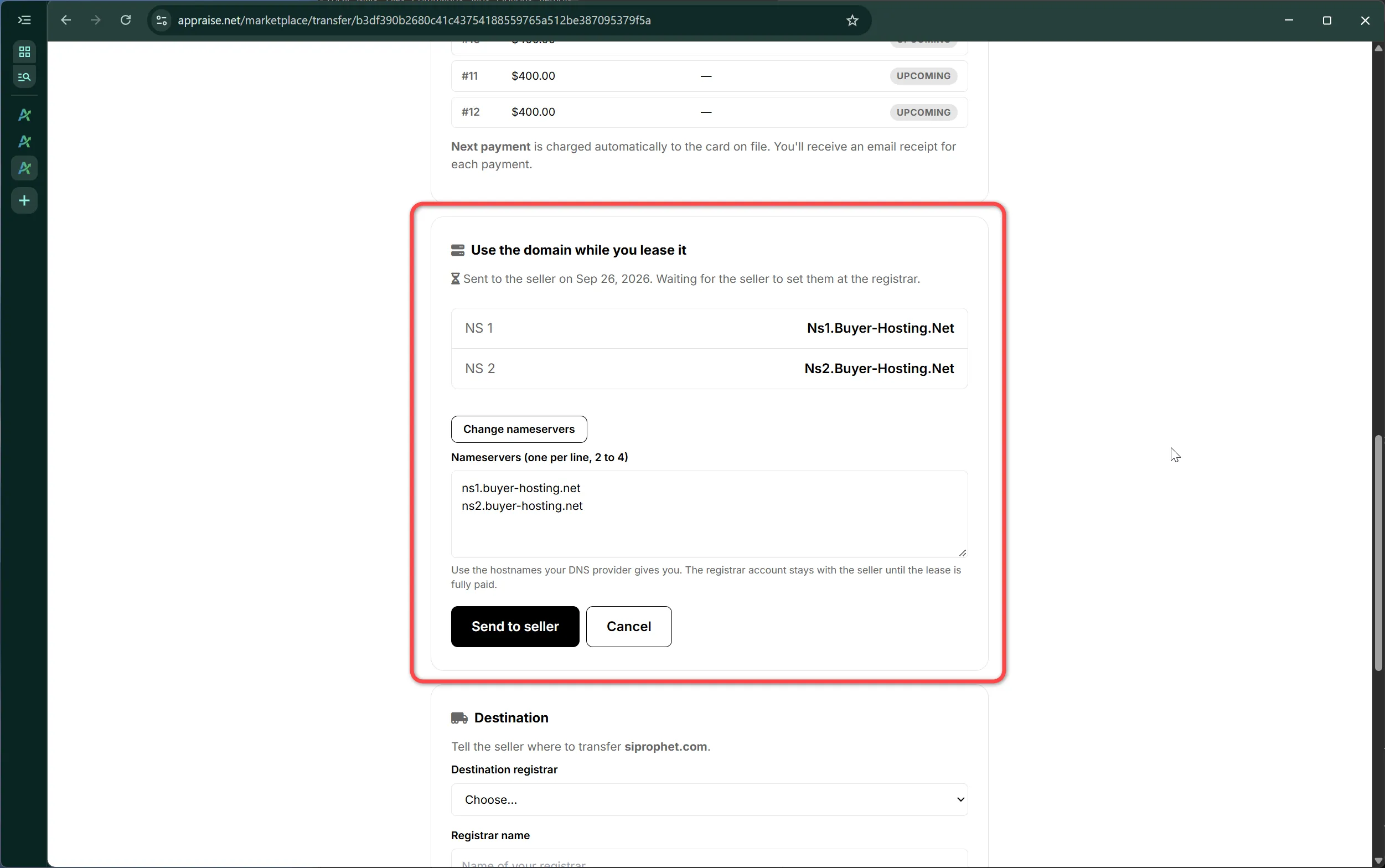The width and height of the screenshot is (1385, 868).
Task: Click the bold siprophet.com domain text
Action: point(665,747)
